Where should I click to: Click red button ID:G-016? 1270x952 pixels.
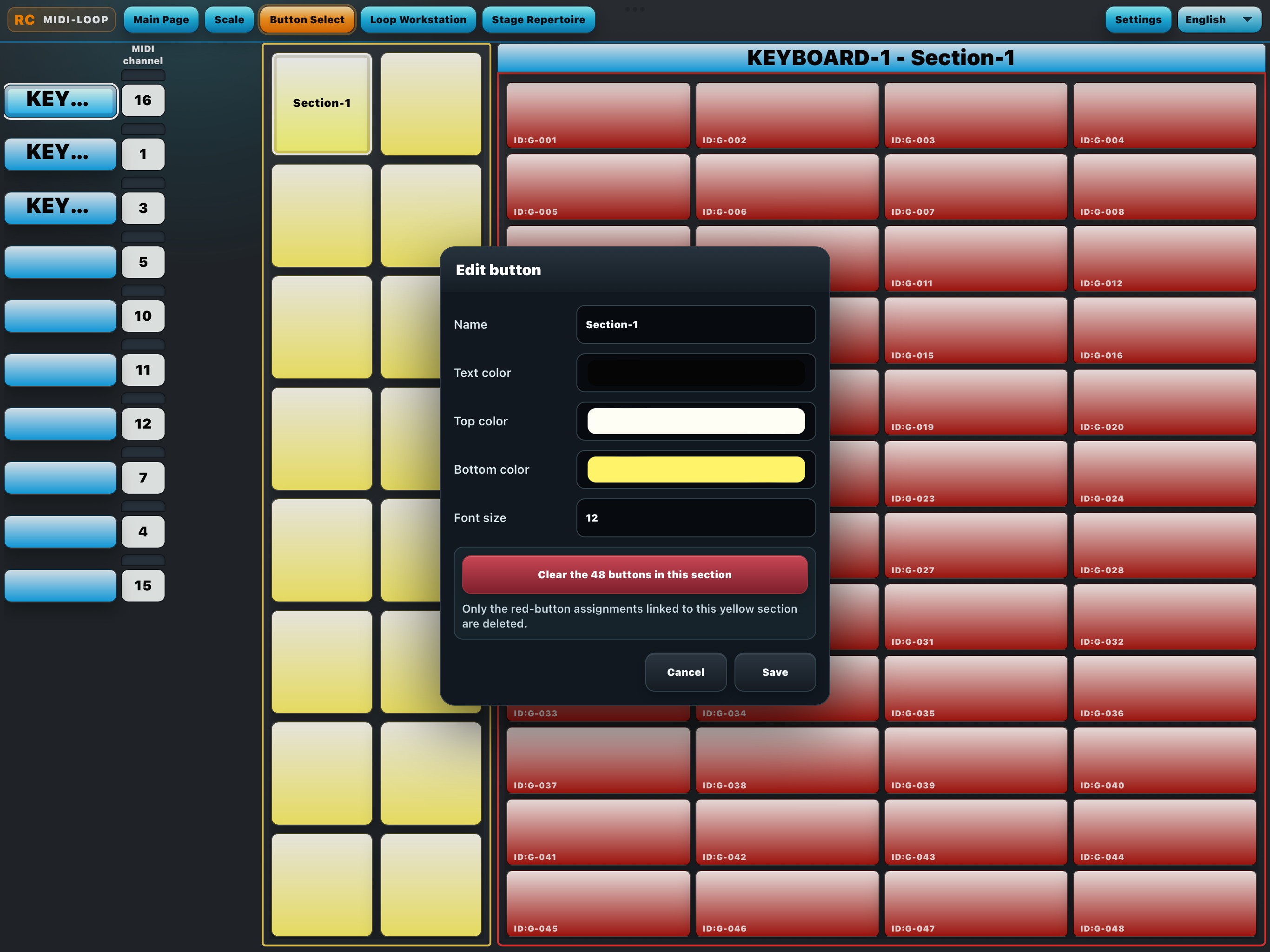tap(1165, 330)
